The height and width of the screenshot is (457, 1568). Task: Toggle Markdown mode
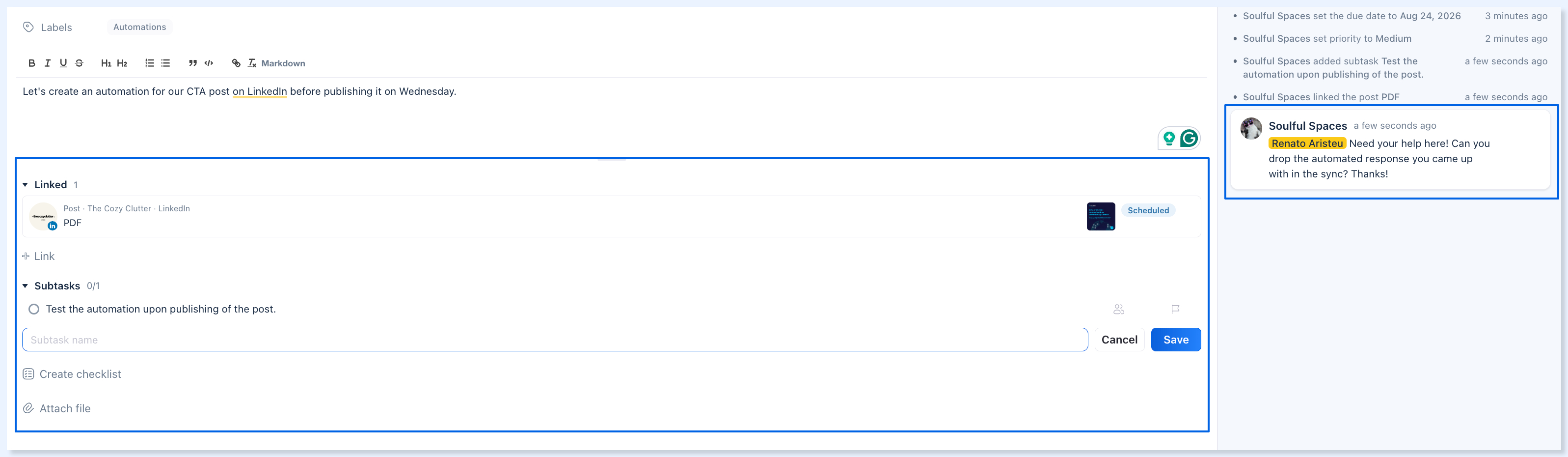283,63
